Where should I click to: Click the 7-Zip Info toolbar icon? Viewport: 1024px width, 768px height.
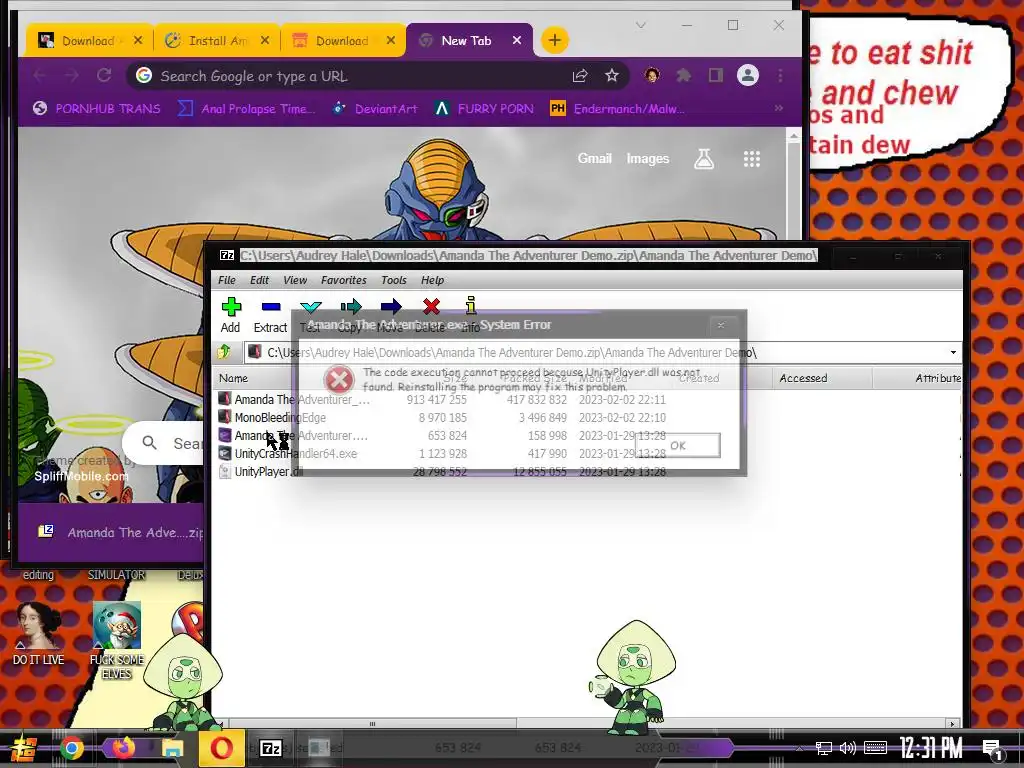click(471, 306)
